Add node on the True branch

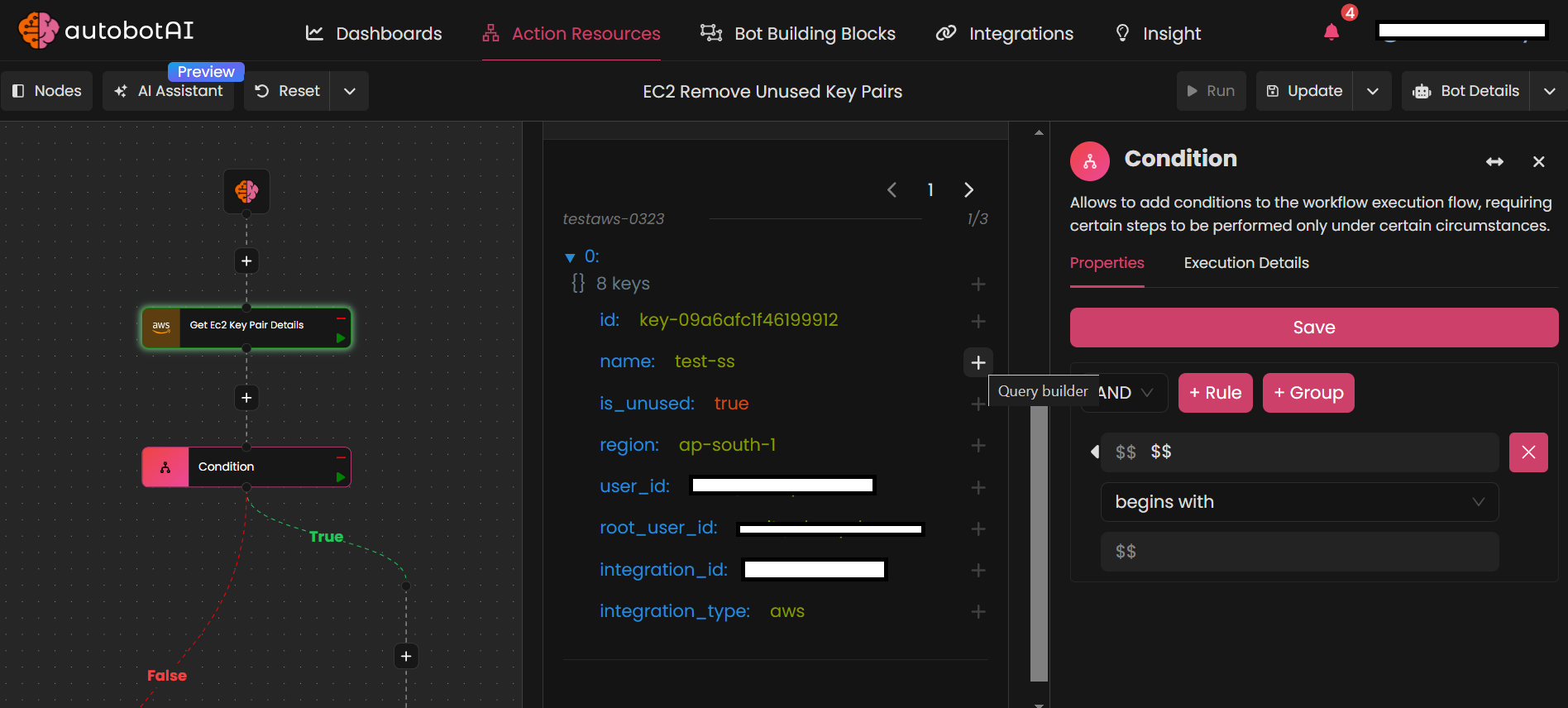(x=406, y=657)
